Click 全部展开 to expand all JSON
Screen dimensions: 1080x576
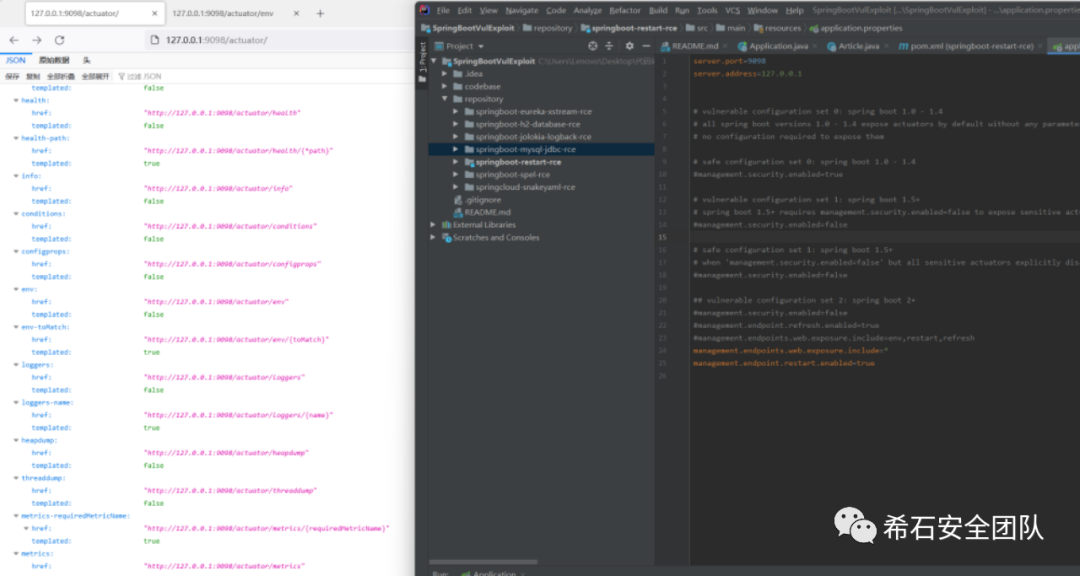click(x=95, y=76)
